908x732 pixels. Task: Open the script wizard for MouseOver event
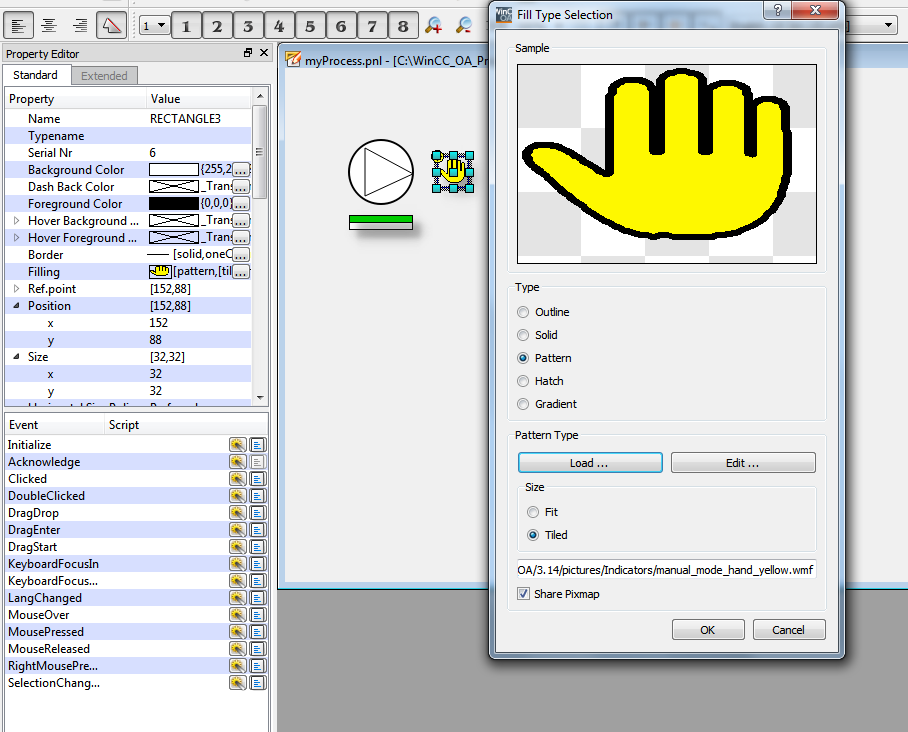pyautogui.click(x=237, y=615)
